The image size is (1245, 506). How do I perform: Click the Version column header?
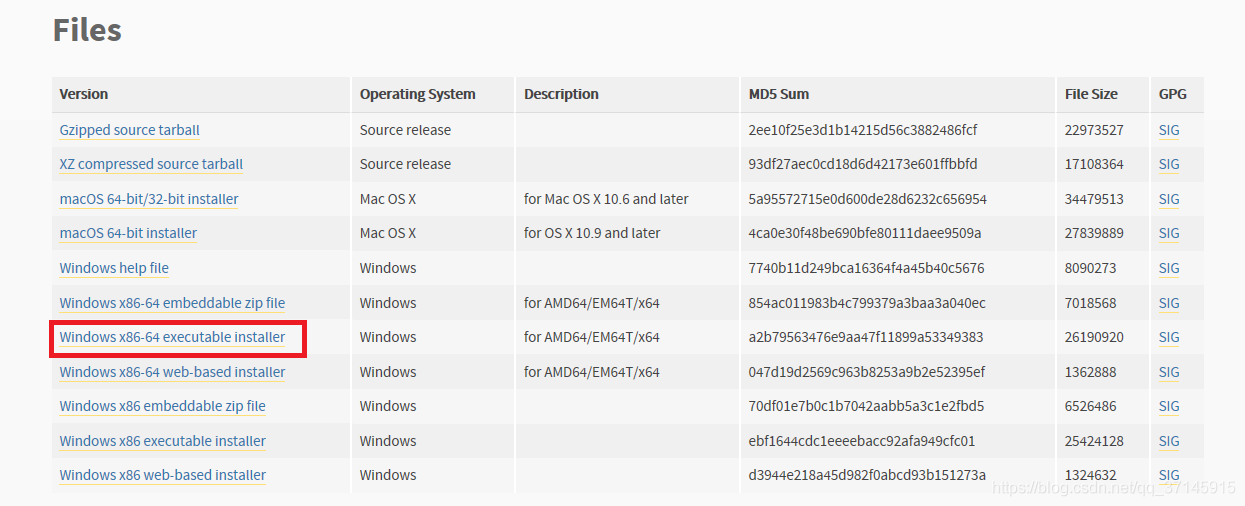pyautogui.click(x=84, y=94)
